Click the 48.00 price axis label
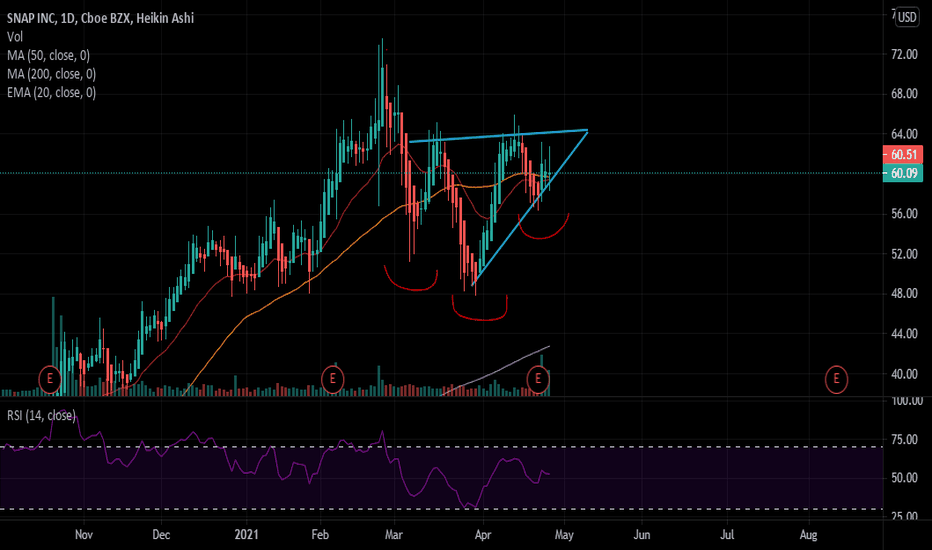This screenshot has height=550, width=932. tap(904, 294)
